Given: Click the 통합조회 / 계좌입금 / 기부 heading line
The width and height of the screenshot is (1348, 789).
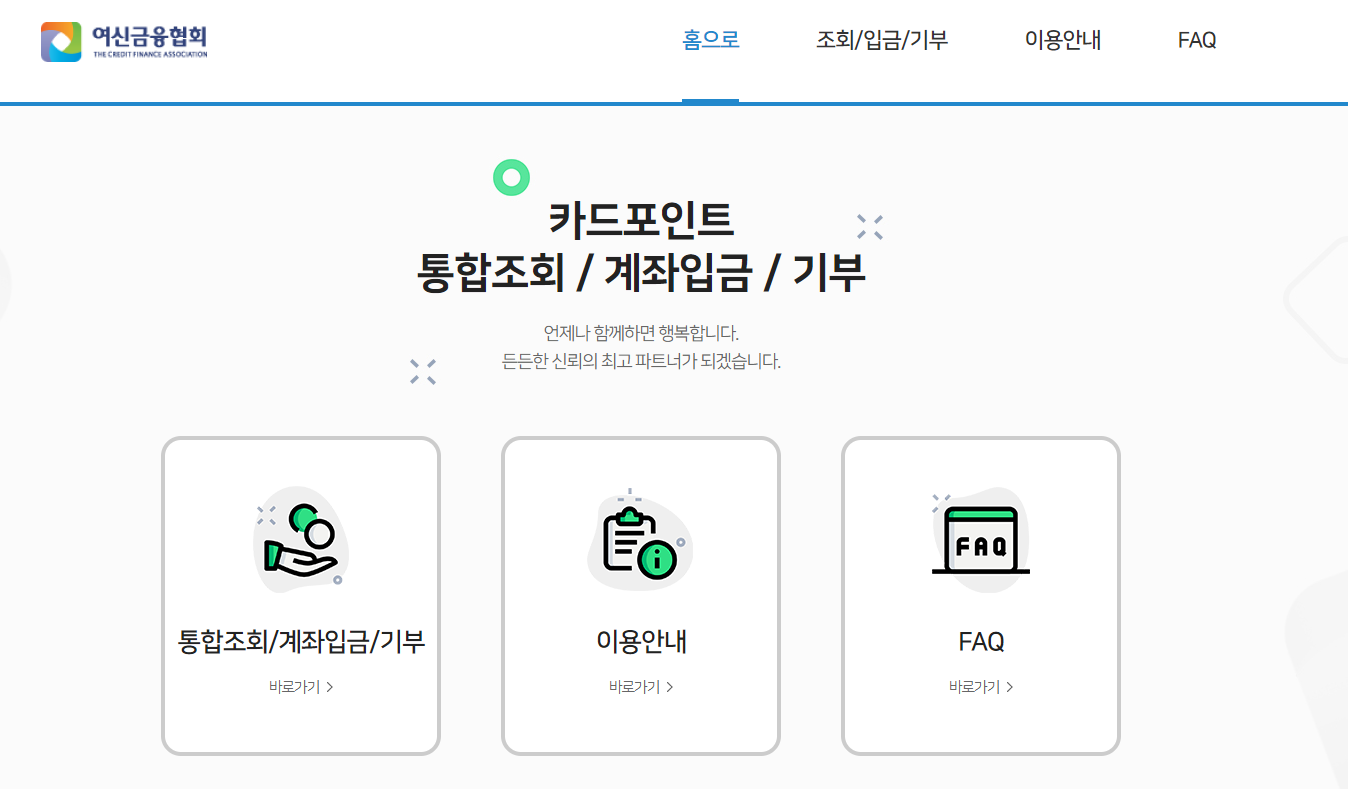Looking at the screenshot, I should [641, 273].
